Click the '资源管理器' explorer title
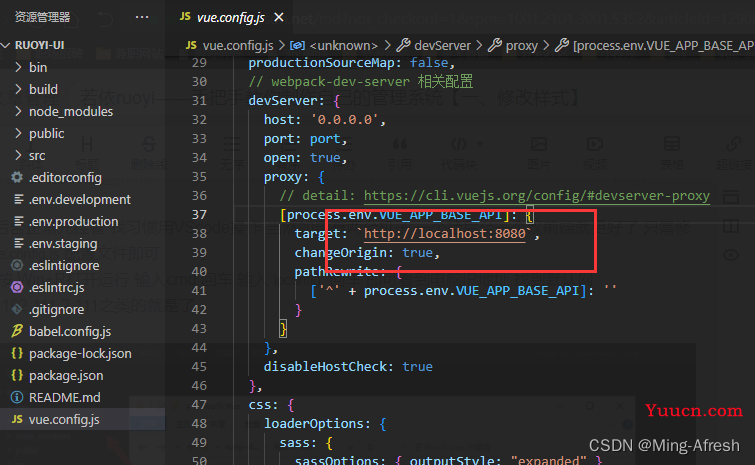 coord(42,17)
